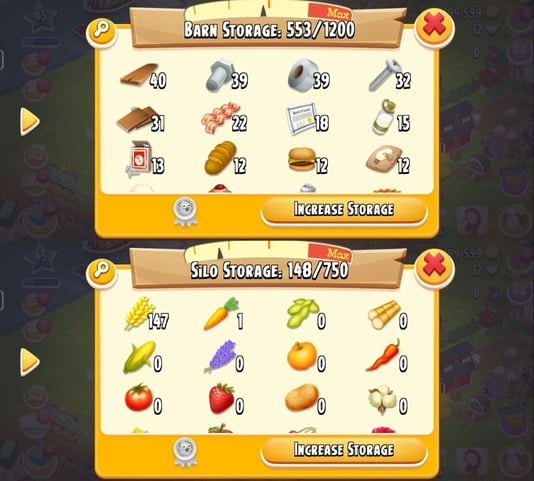Image resolution: width=534 pixels, height=481 pixels.
Task: Select the red chili pepper in silo
Action: tap(388, 355)
